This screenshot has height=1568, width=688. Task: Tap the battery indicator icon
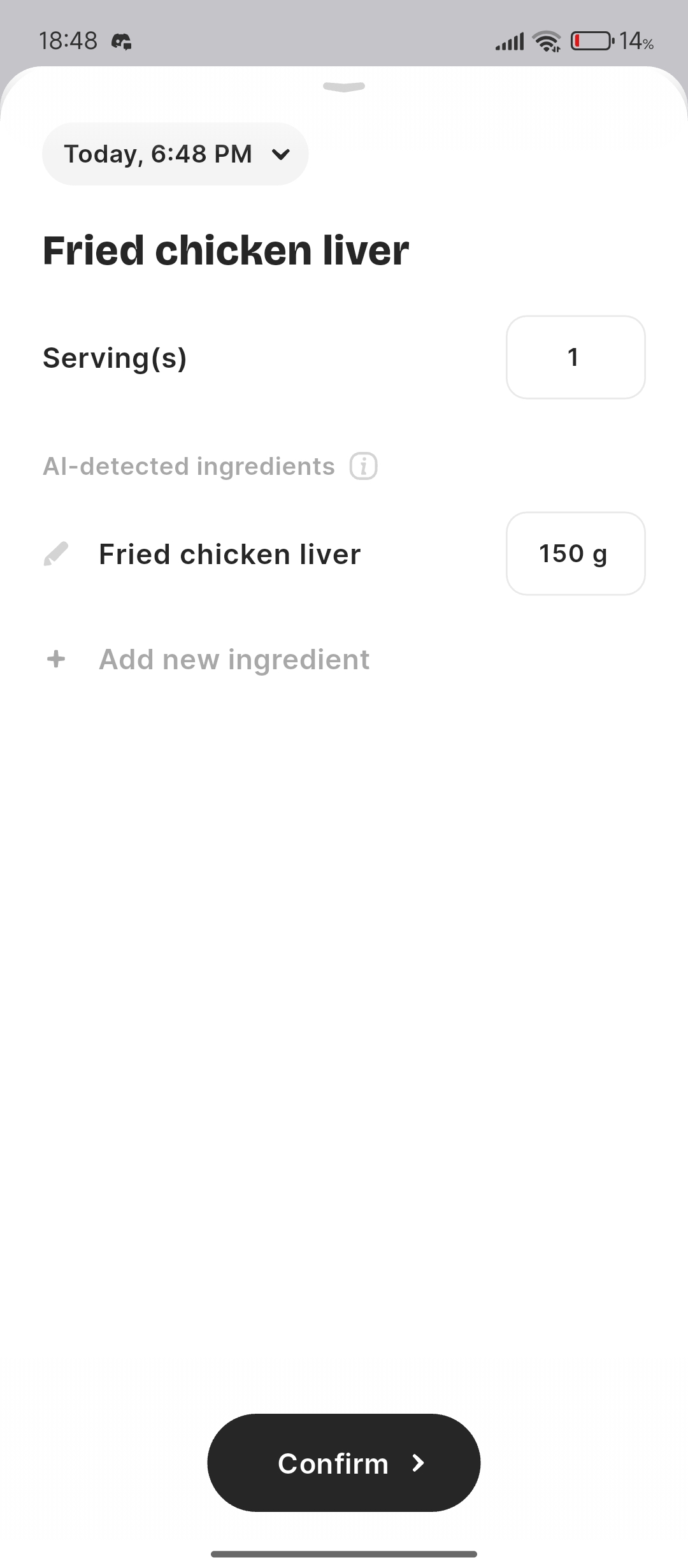592,41
